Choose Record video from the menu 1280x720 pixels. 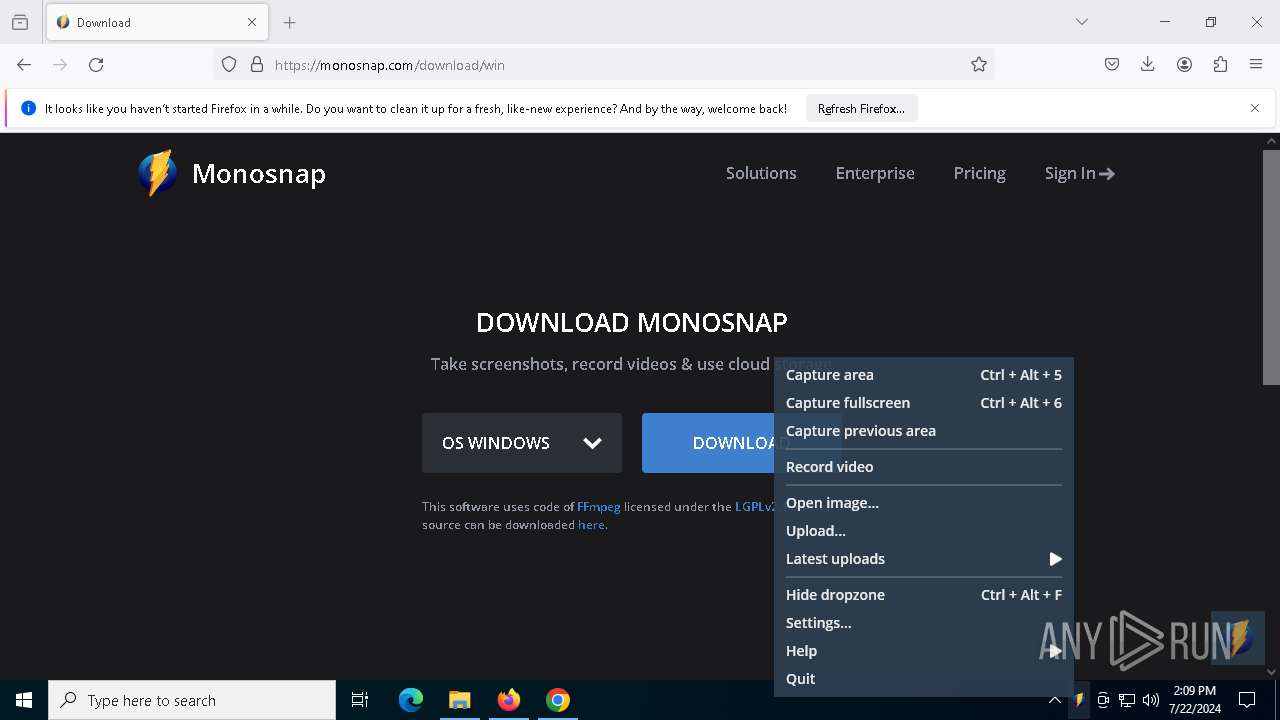click(924, 467)
